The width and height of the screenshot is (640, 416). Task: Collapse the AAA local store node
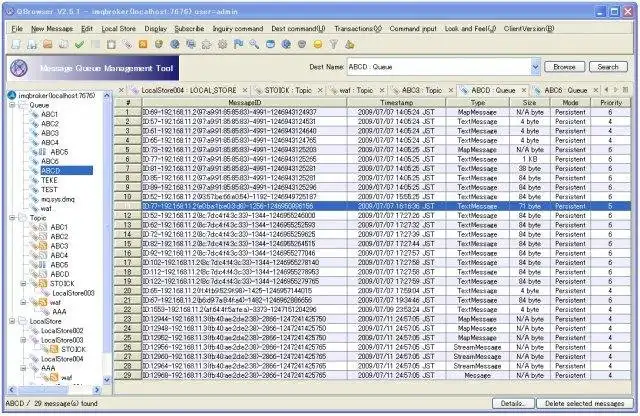23,368
